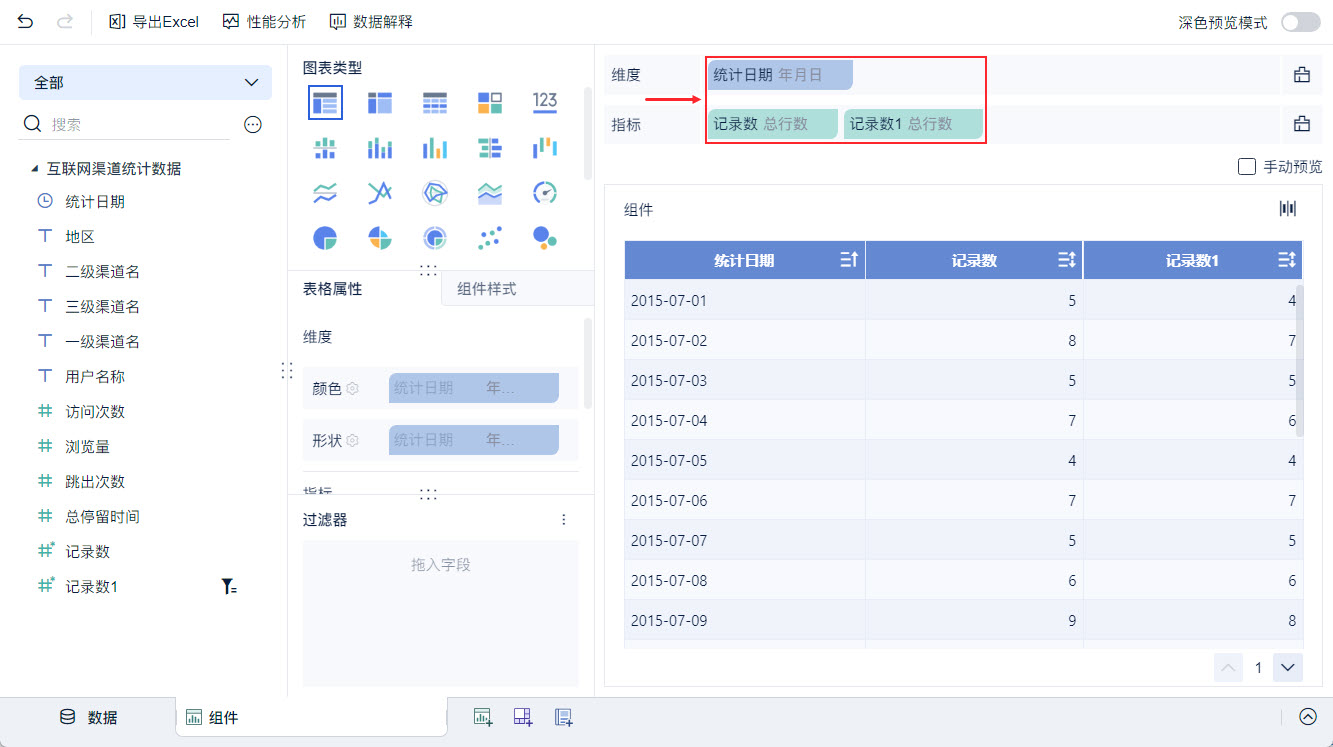Select the radar chart icon
Screen dimensions: 1333x747
click(435, 193)
